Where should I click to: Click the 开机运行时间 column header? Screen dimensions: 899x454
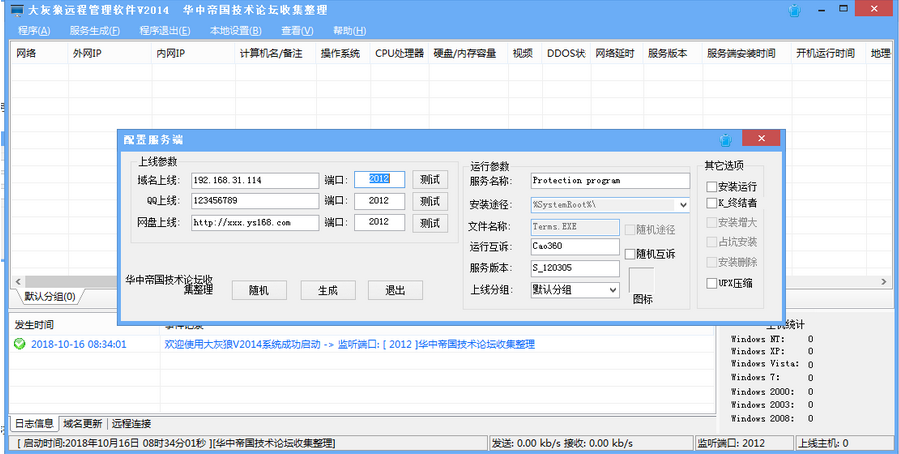(828, 53)
